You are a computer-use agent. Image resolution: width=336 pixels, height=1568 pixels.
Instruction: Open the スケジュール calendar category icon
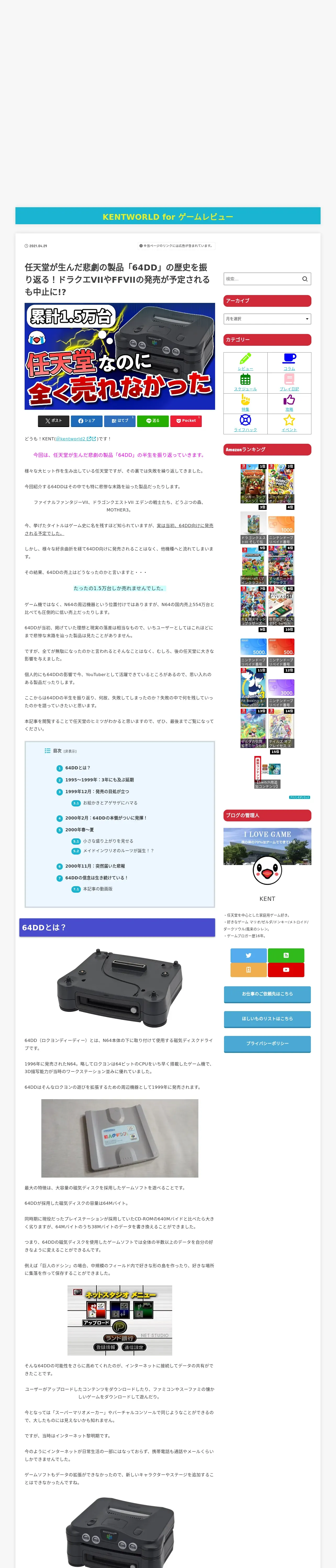[x=245, y=379]
